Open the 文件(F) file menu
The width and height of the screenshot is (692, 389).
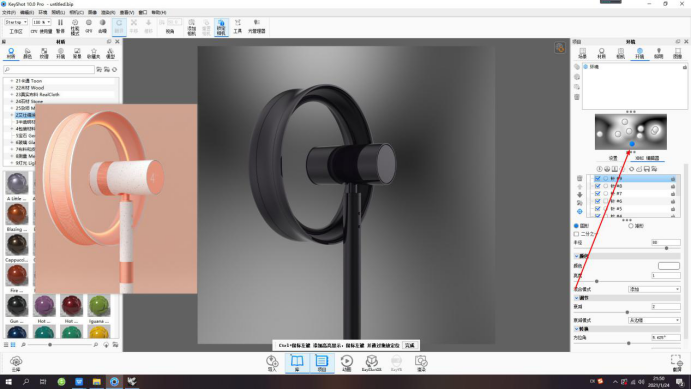coord(9,12)
